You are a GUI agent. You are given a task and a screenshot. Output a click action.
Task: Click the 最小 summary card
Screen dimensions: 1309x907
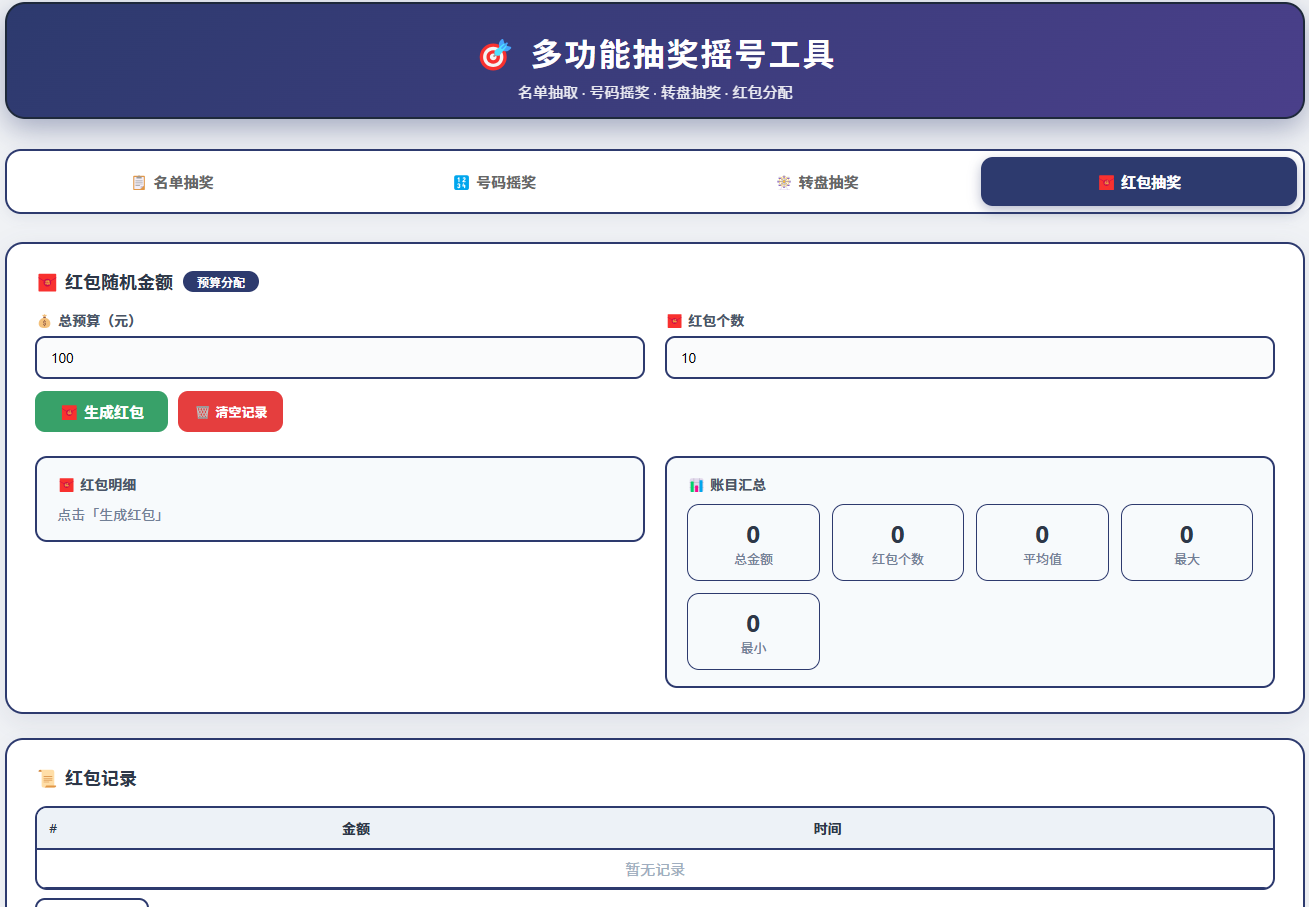click(753, 632)
